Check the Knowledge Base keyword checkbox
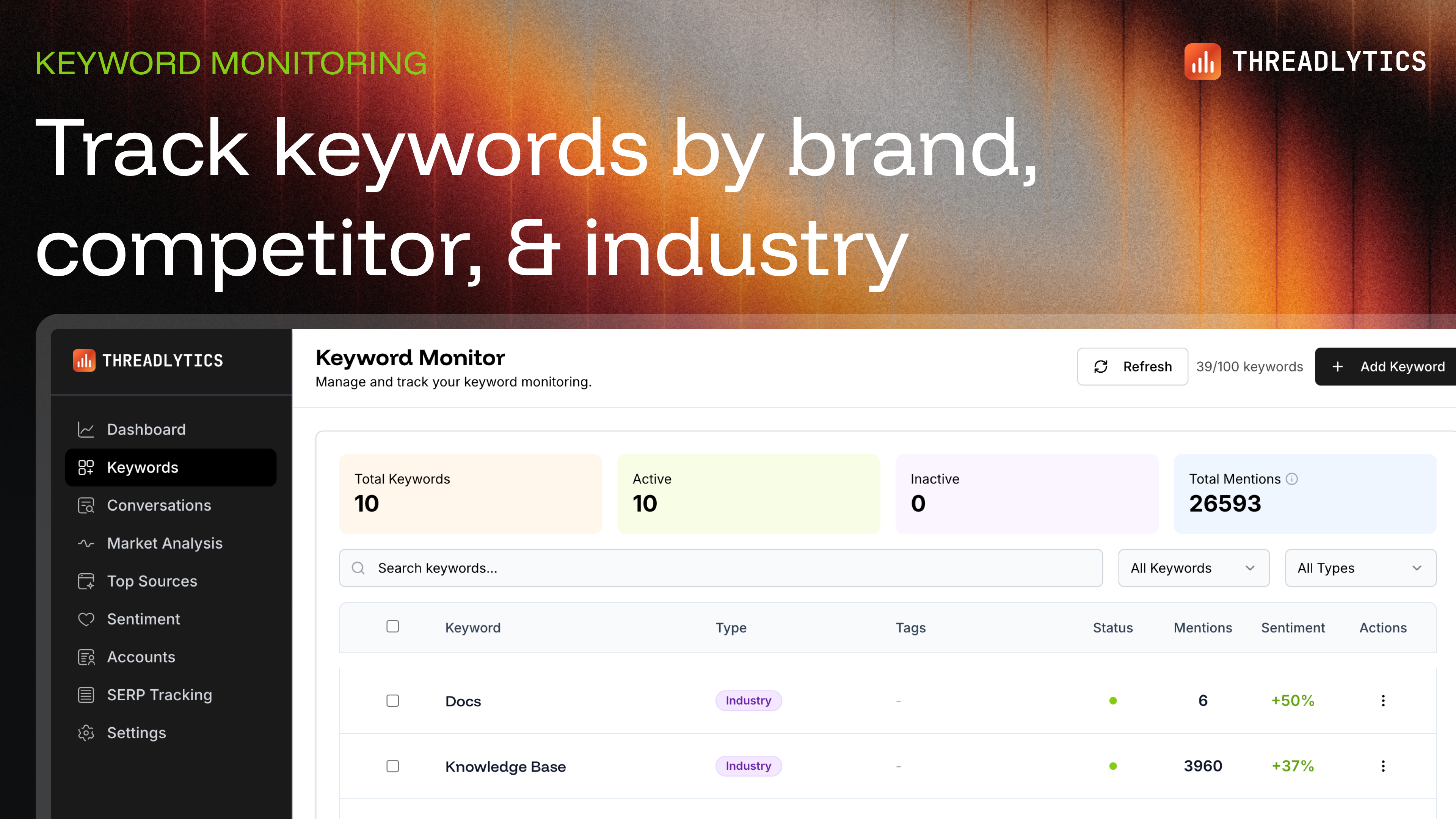The width and height of the screenshot is (1456, 819). (x=393, y=766)
